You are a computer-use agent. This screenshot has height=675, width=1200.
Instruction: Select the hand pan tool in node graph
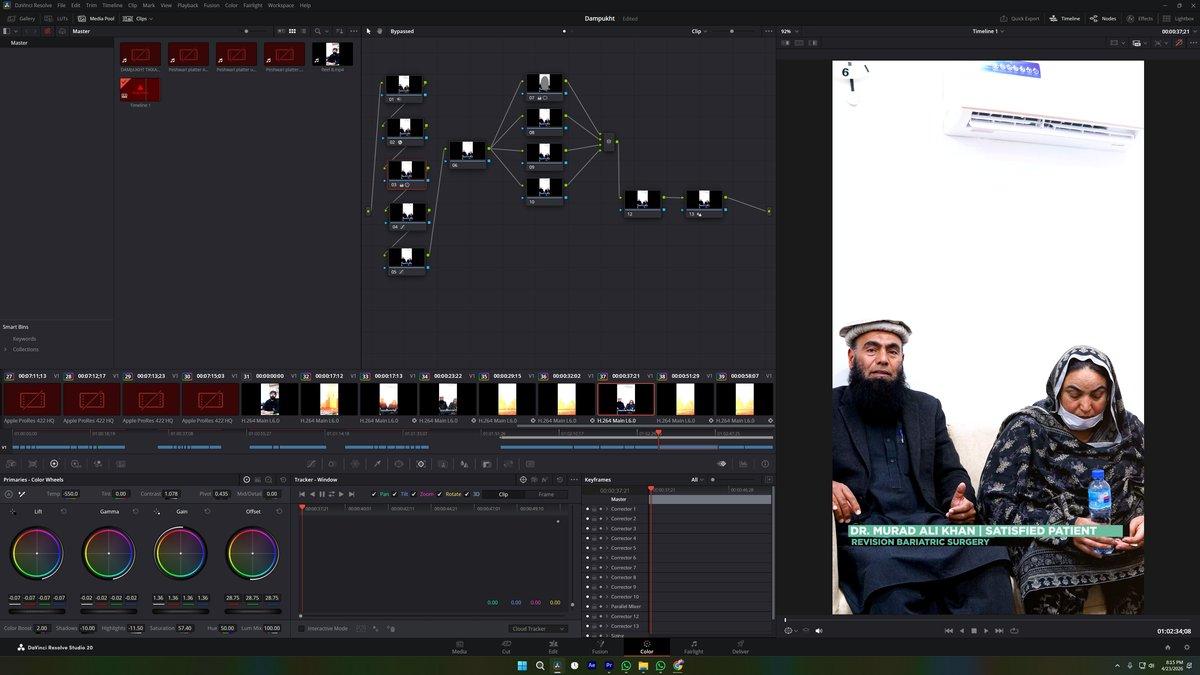(x=379, y=31)
